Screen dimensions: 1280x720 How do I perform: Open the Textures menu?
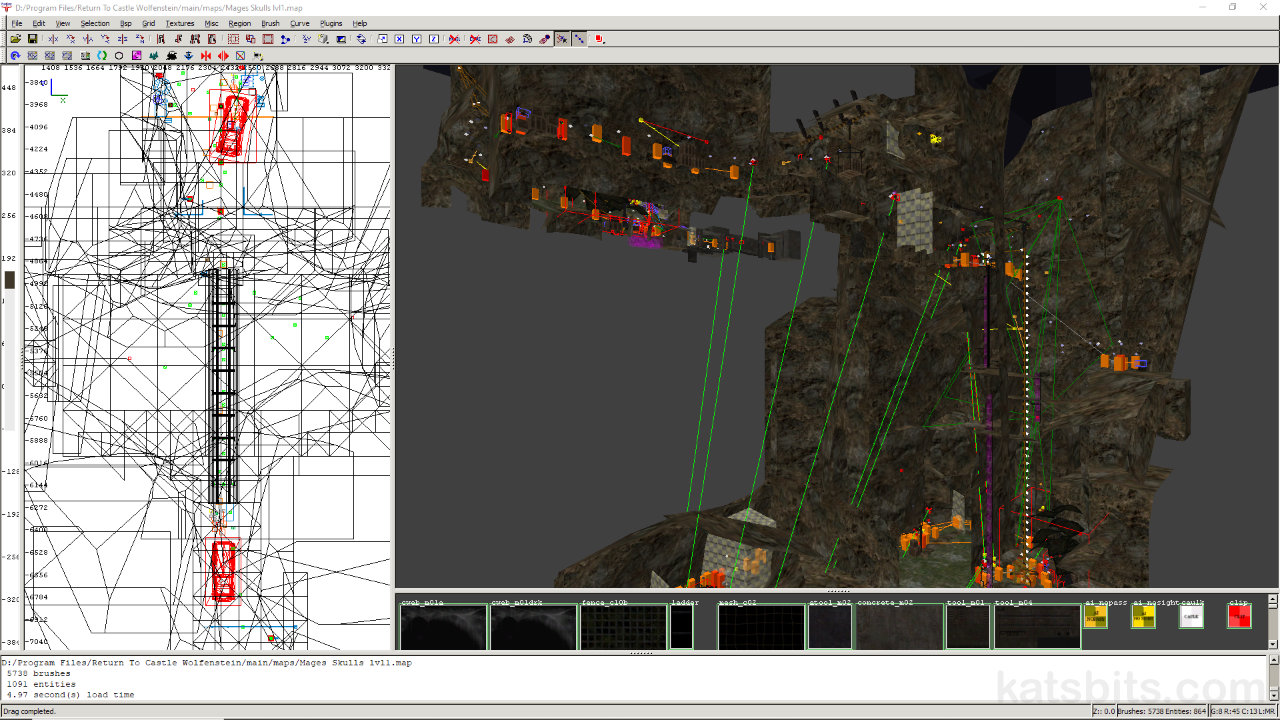click(180, 23)
